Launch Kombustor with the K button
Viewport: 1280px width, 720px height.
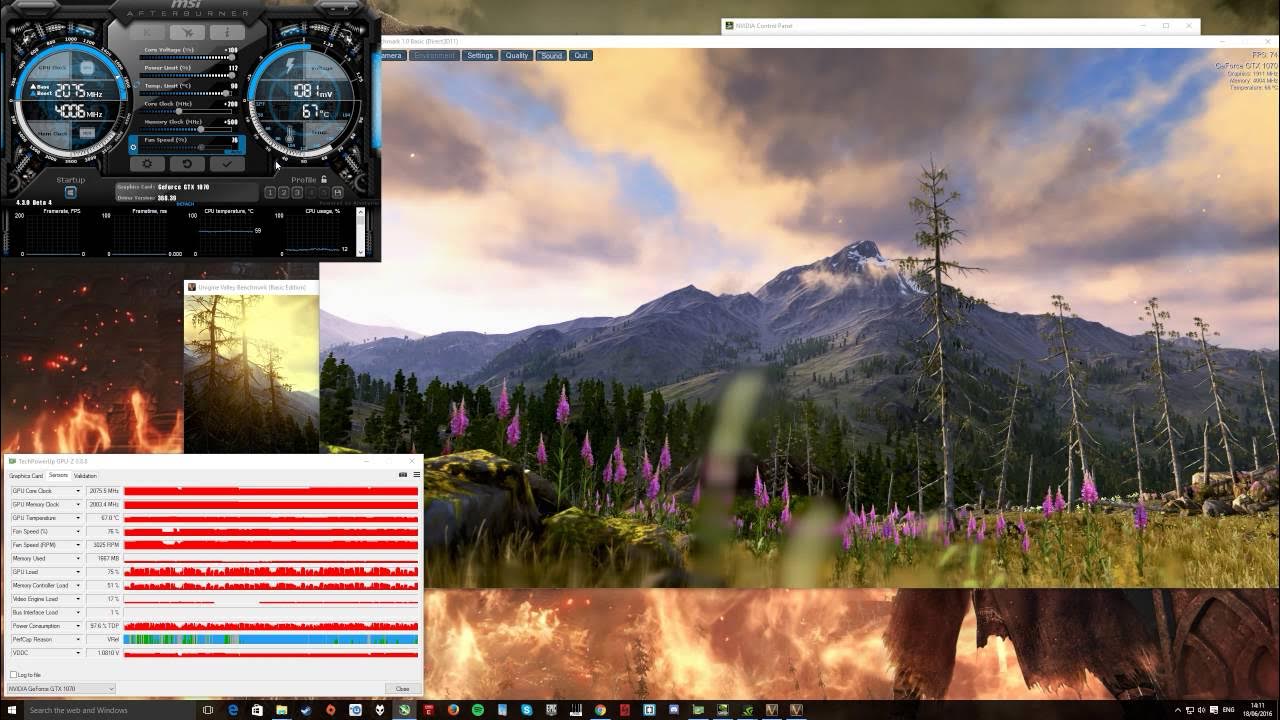[148, 33]
